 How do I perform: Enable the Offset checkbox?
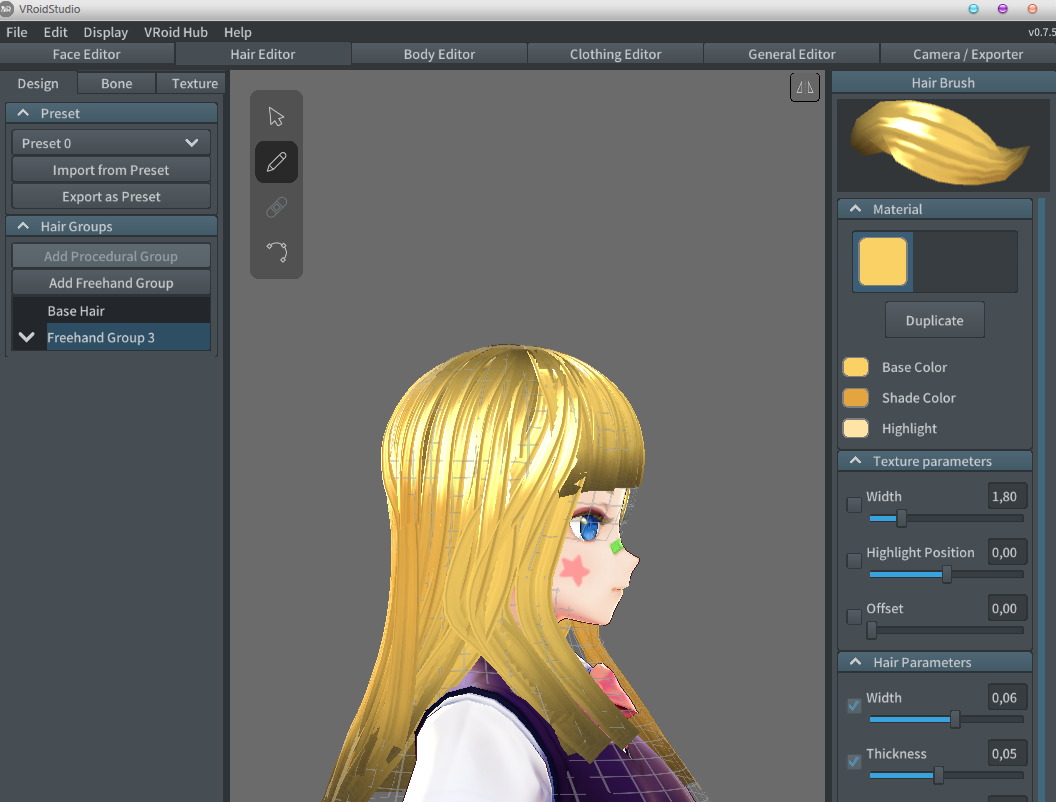854,616
